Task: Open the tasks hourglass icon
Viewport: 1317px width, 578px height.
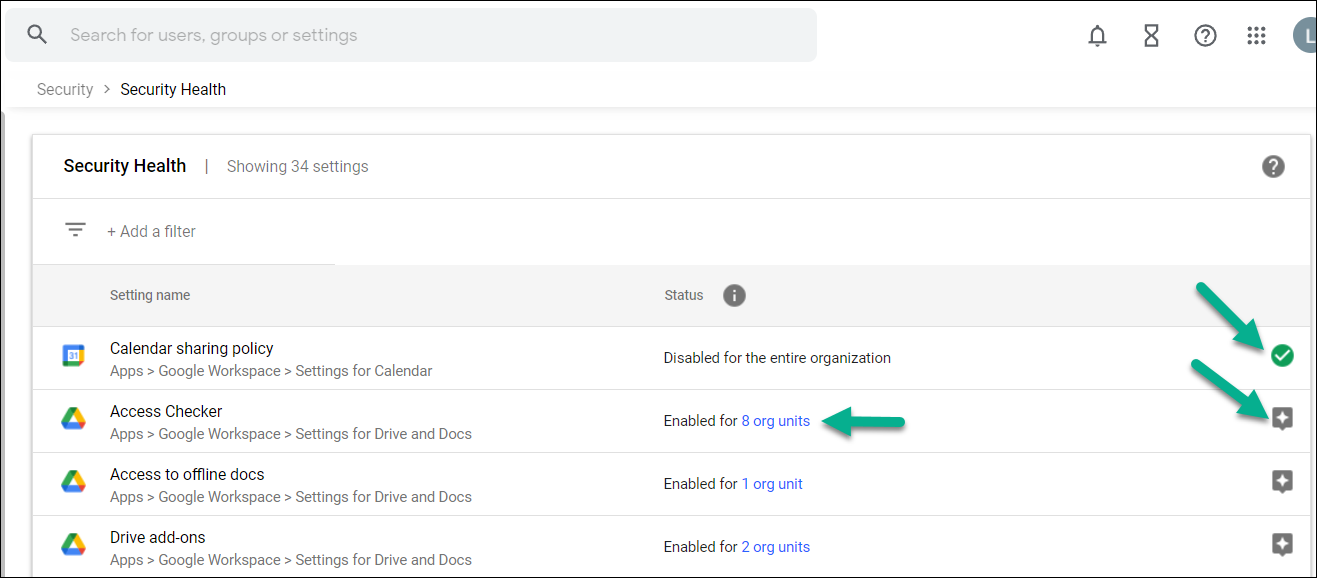Action: pyautogui.click(x=1151, y=36)
